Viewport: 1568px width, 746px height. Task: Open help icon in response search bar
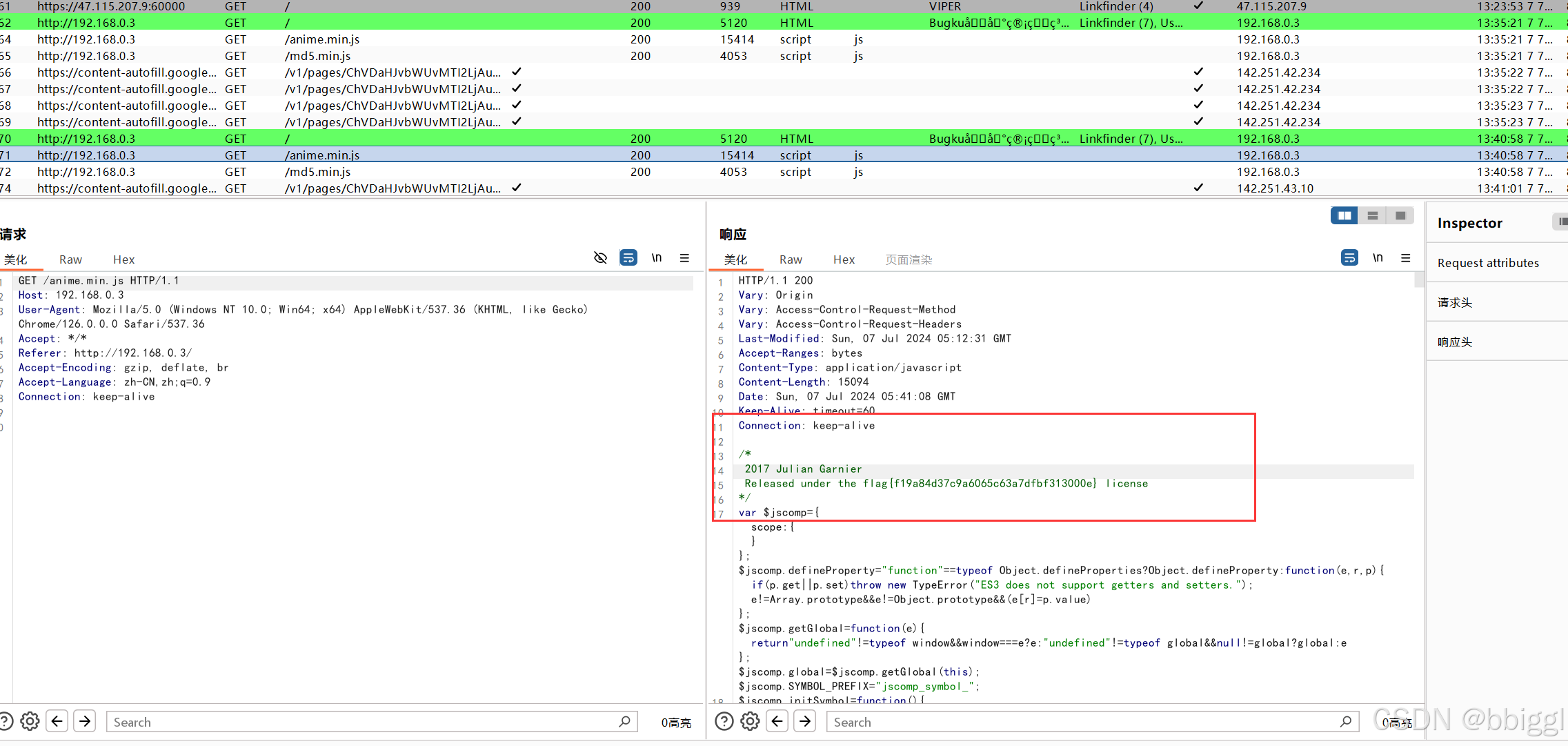(x=724, y=722)
